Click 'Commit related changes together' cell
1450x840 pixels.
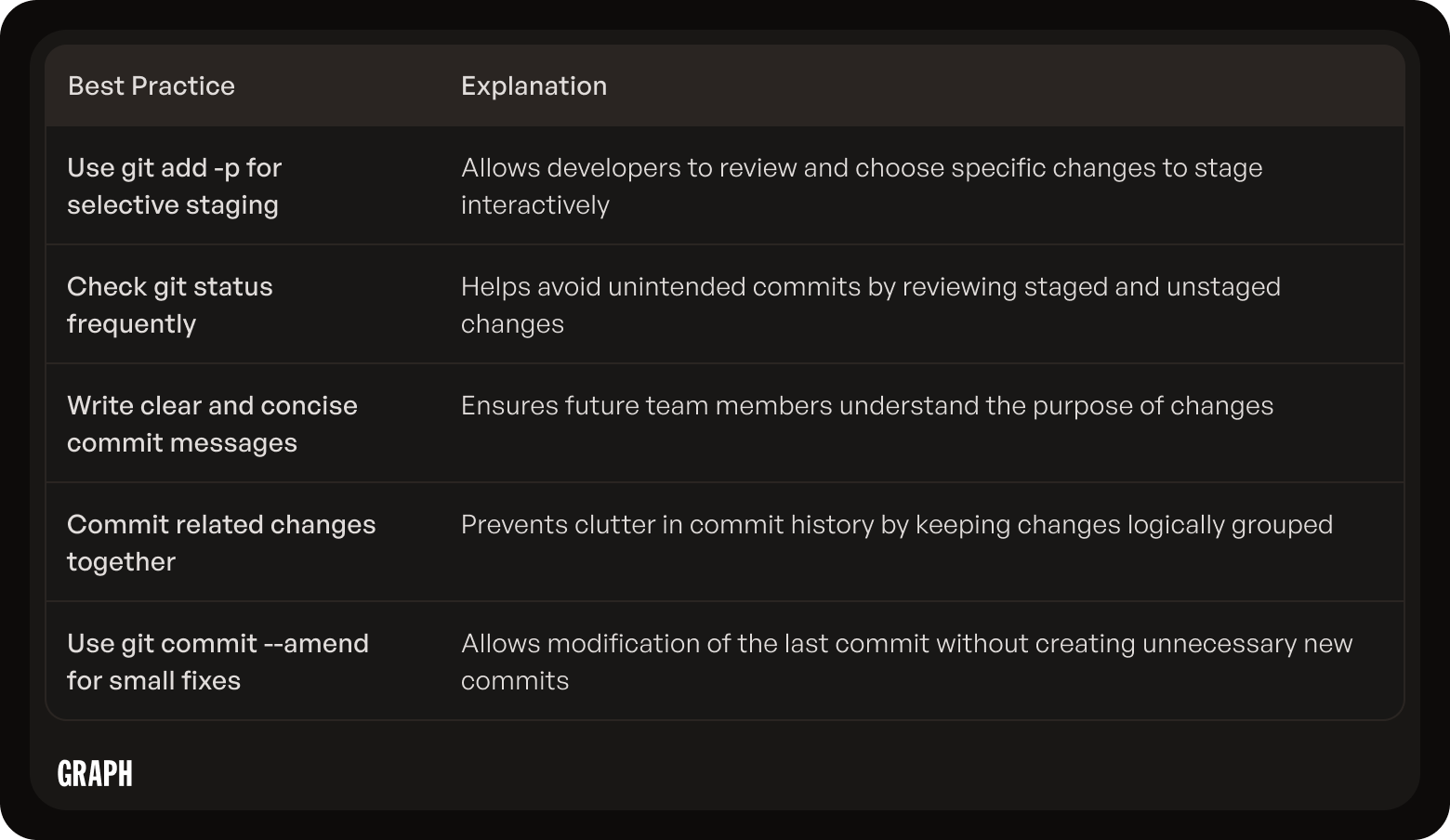[221, 543]
